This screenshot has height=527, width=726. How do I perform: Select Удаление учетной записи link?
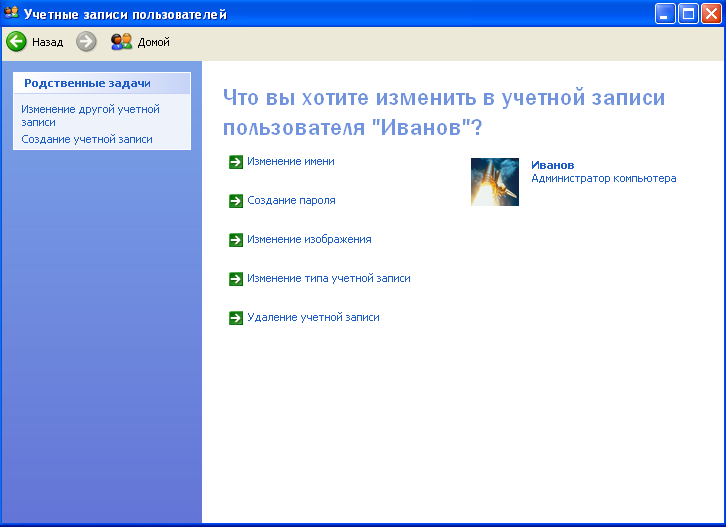pos(313,317)
